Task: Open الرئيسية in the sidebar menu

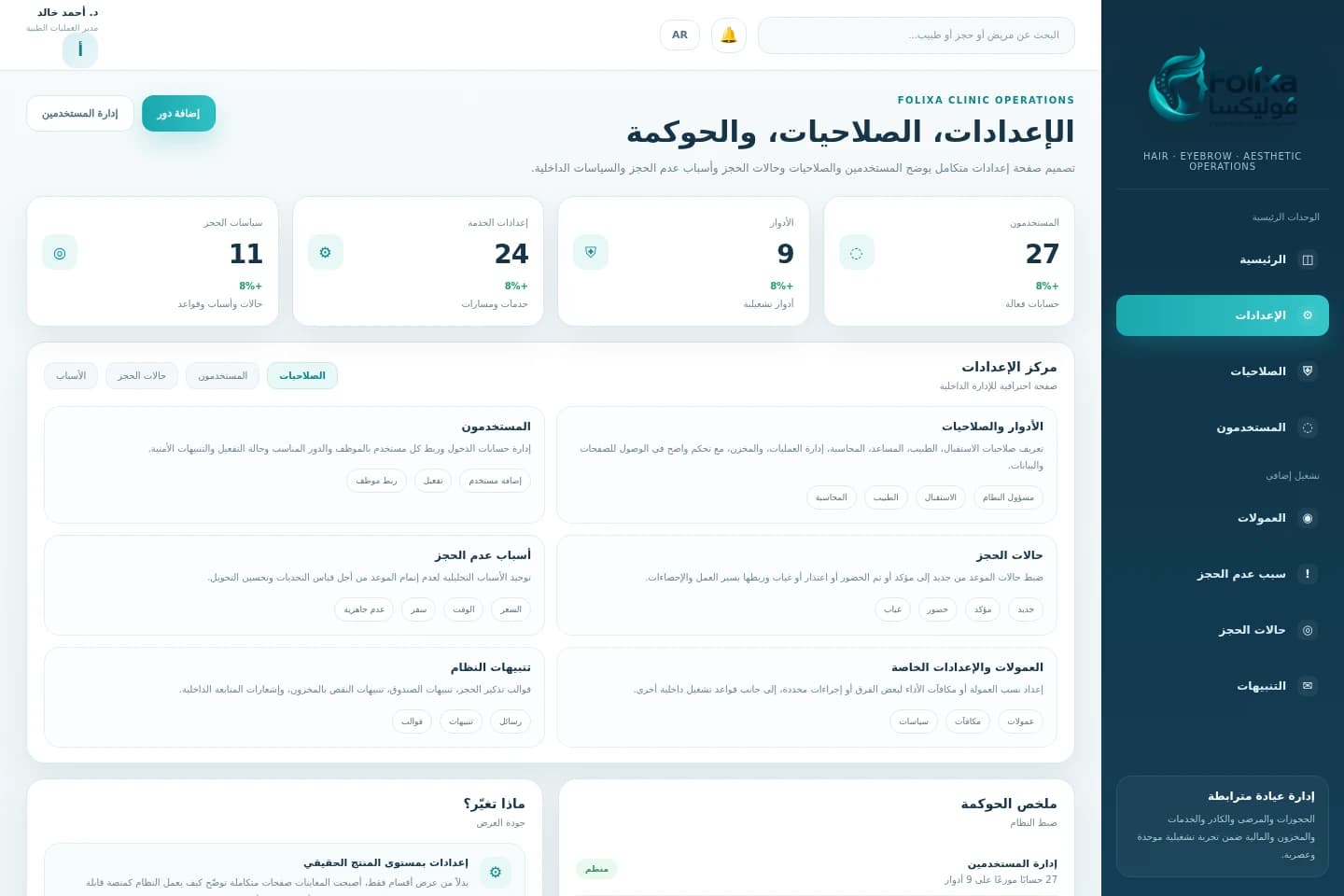Action: click(1223, 259)
